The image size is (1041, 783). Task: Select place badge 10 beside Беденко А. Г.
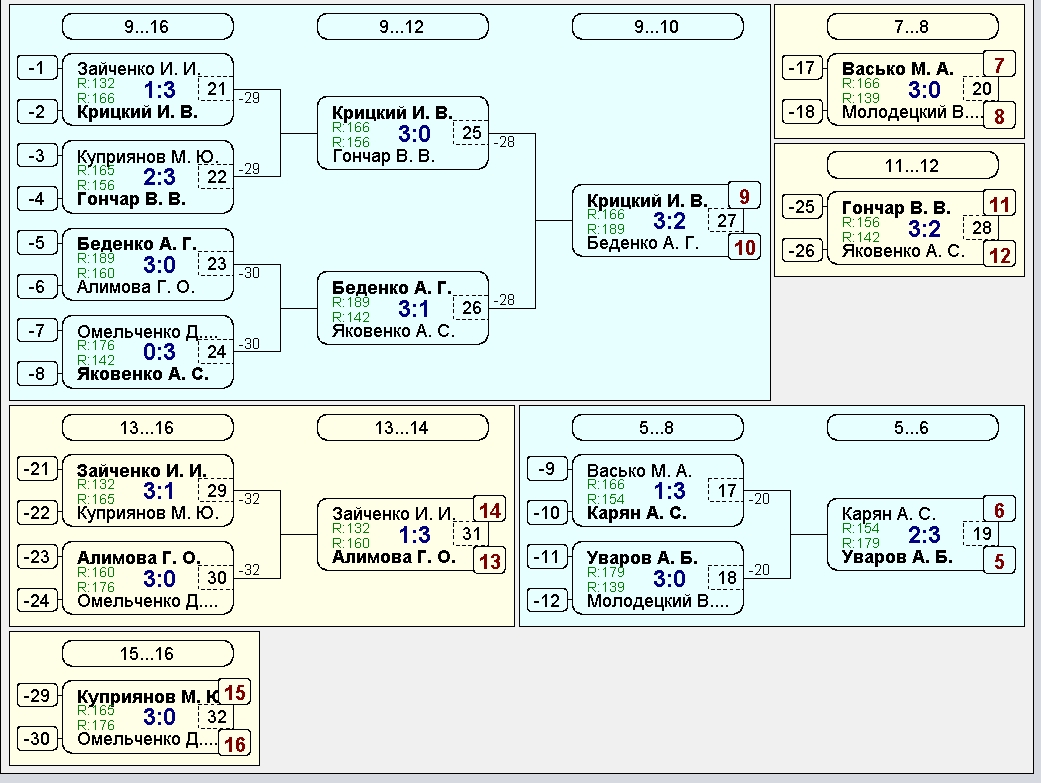pos(744,247)
